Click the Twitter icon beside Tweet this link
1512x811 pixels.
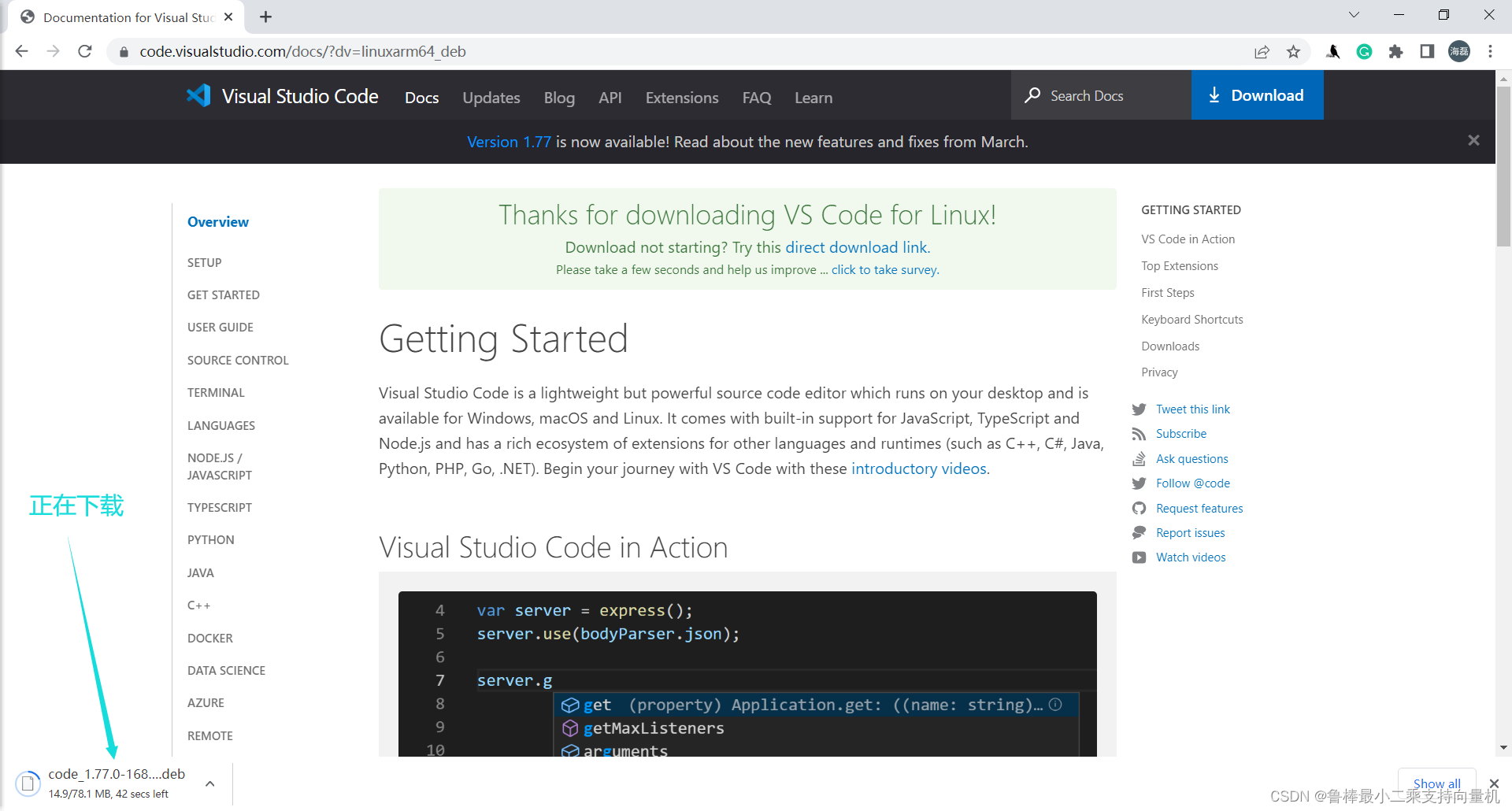click(x=1140, y=409)
